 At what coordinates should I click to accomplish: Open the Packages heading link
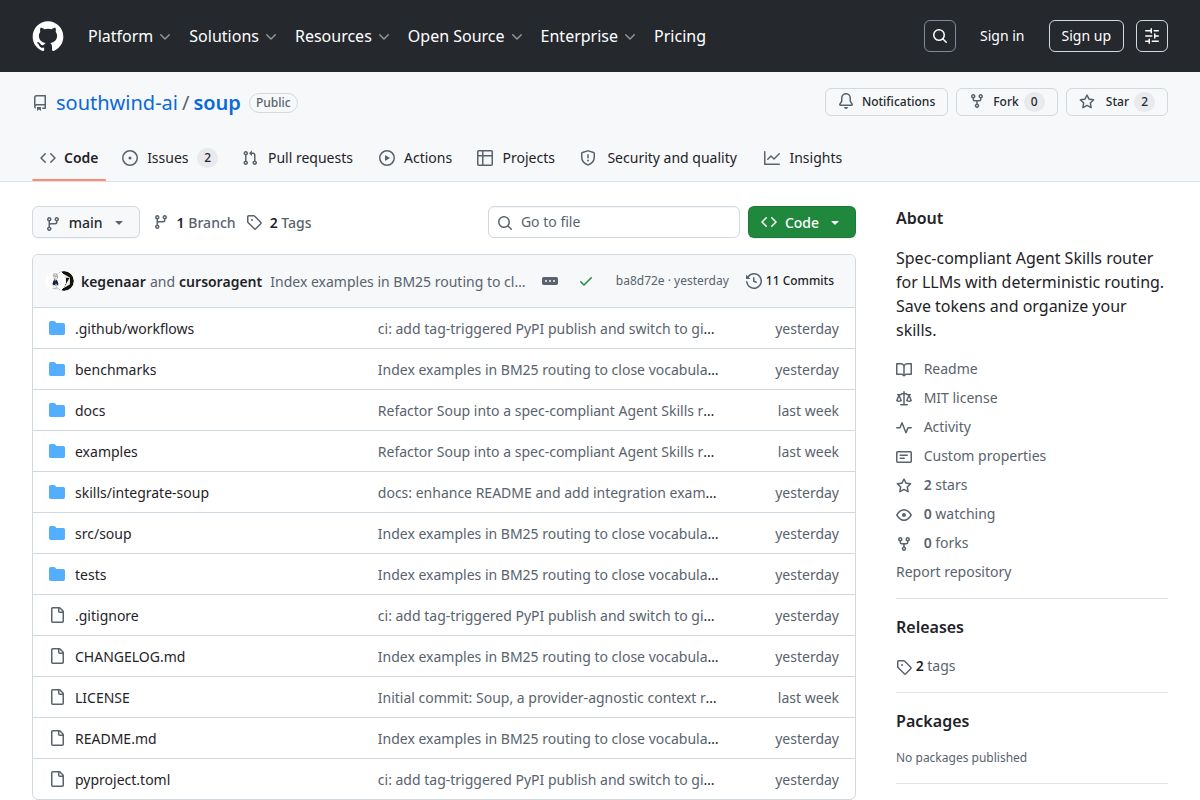tap(933, 721)
